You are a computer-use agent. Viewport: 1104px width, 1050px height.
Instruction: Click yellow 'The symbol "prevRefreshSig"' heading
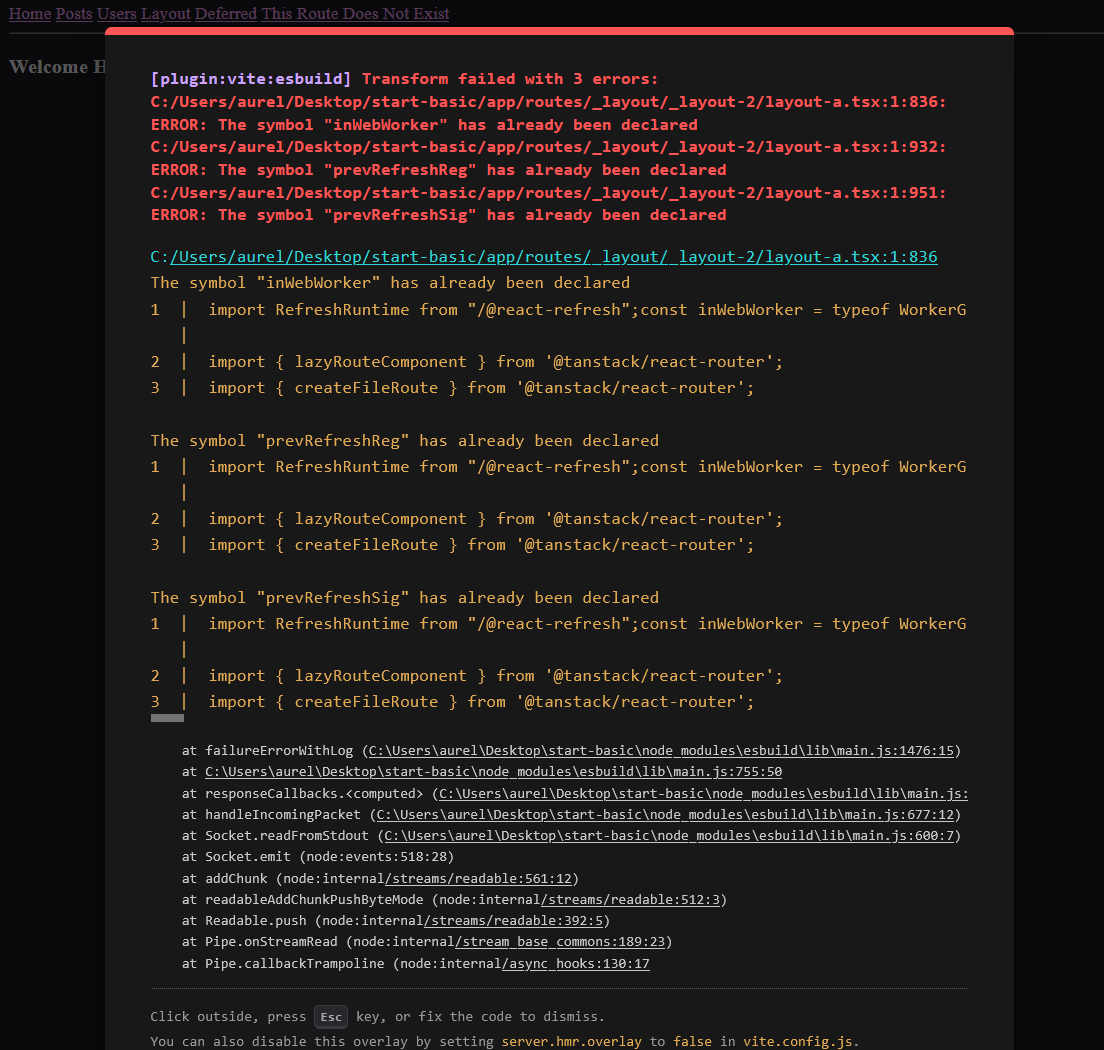405,598
